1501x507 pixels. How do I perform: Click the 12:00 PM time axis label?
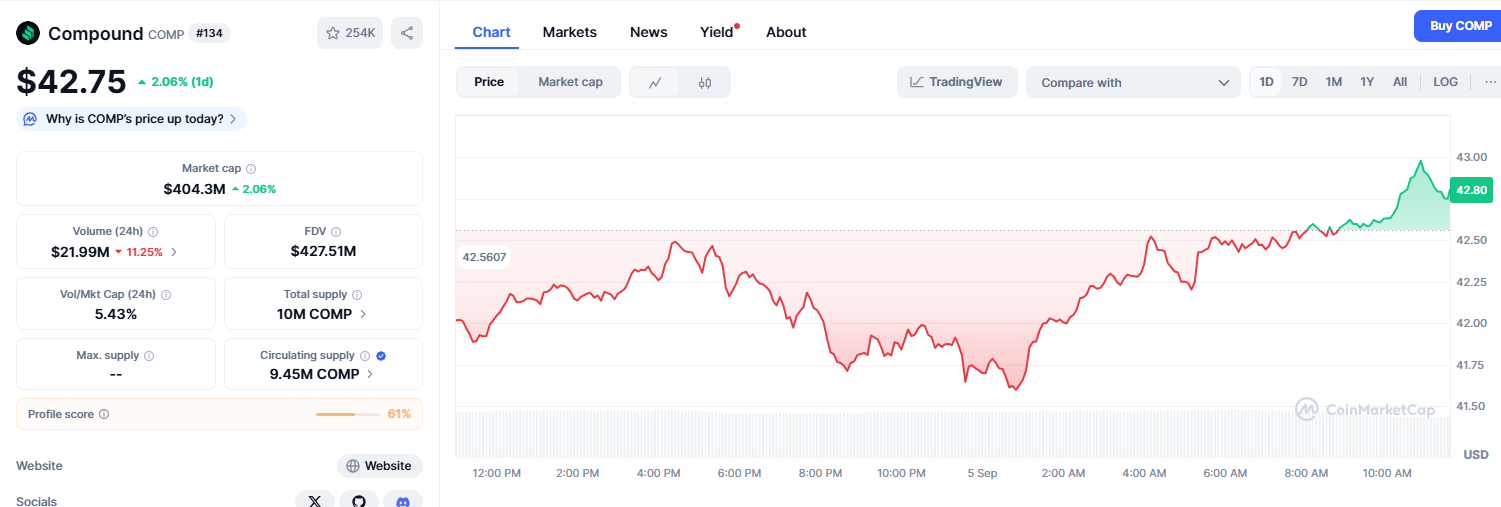pos(497,473)
